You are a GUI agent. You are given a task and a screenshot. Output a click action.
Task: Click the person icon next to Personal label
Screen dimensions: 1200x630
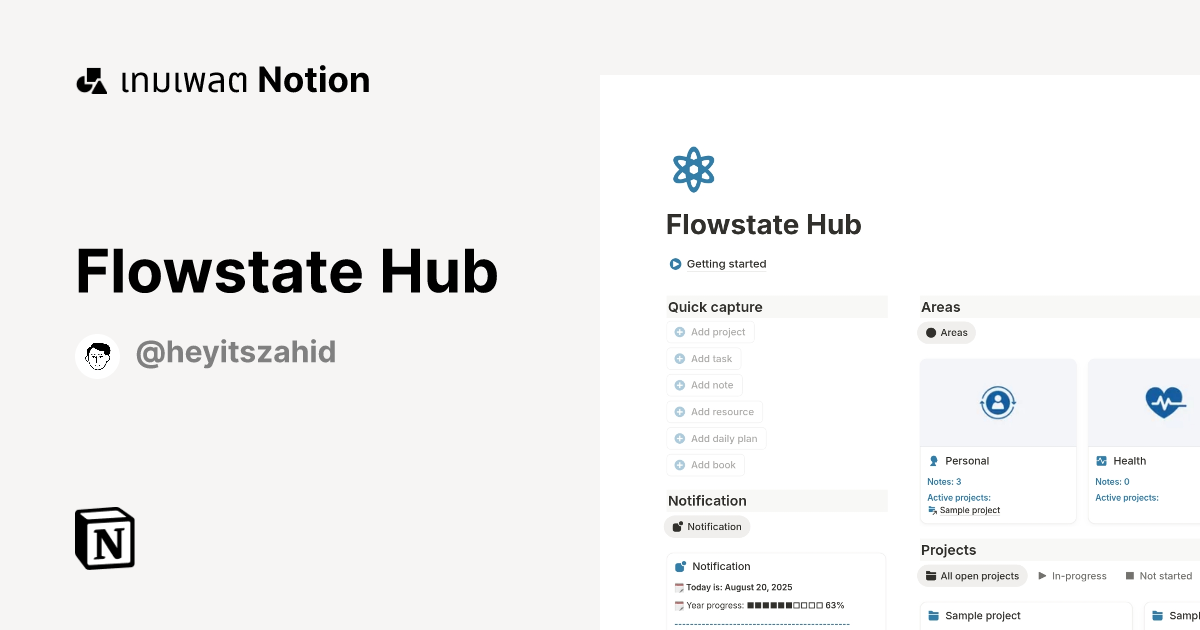point(933,461)
